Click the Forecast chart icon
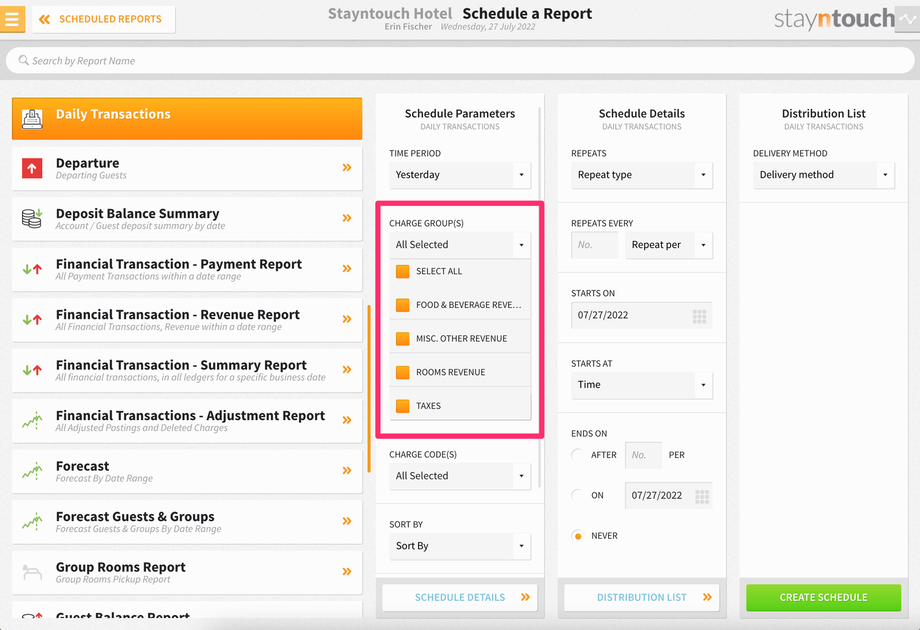 tap(32, 471)
